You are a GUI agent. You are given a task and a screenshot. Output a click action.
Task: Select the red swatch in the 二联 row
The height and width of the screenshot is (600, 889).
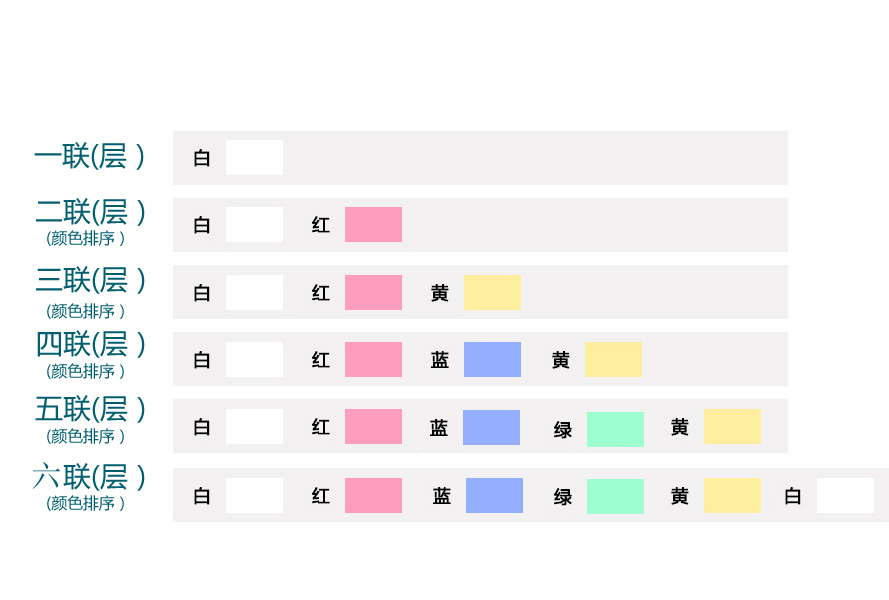(x=373, y=224)
